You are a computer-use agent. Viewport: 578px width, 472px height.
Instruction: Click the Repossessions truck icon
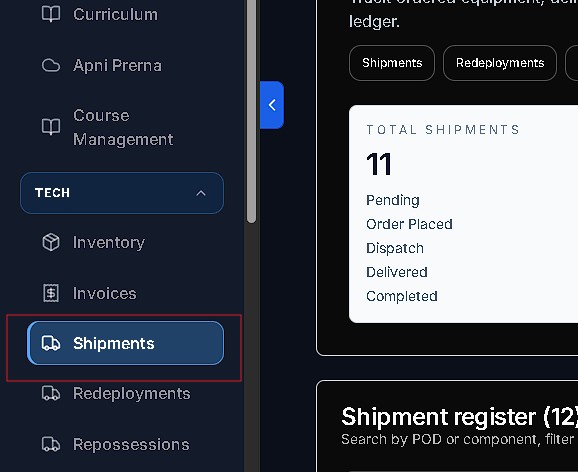51,444
